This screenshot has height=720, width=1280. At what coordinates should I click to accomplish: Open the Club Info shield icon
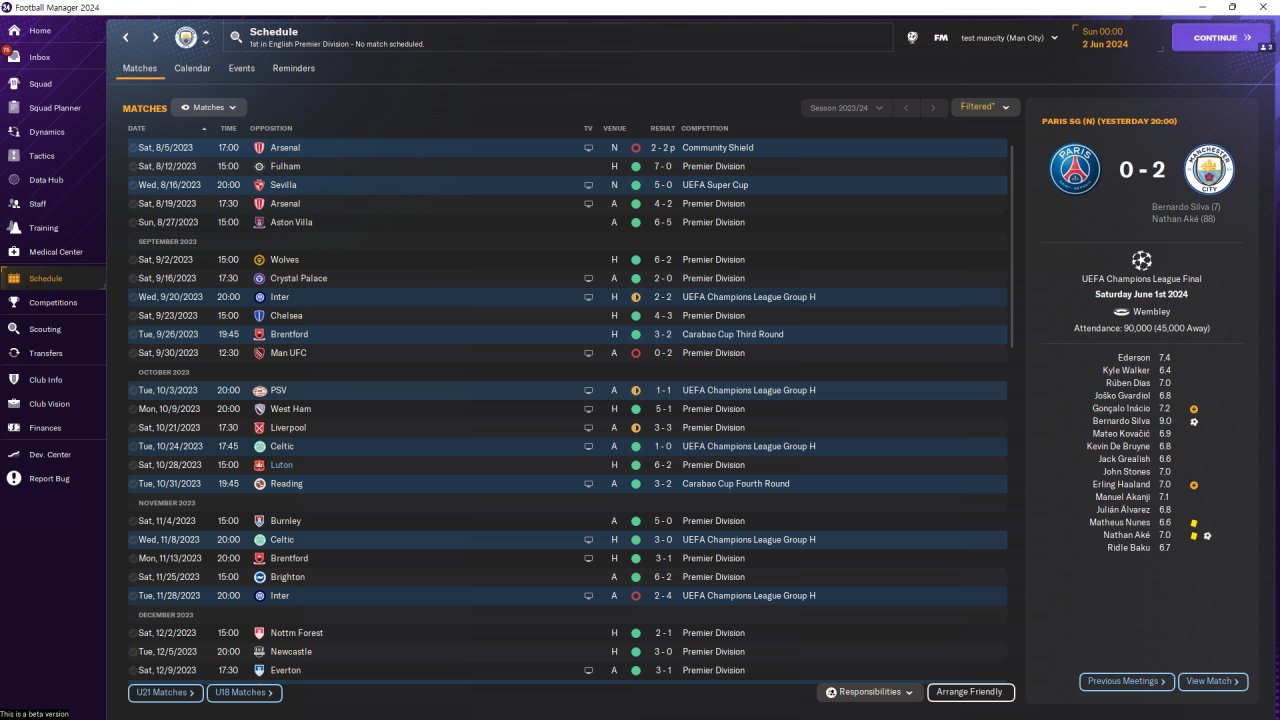(x=14, y=380)
